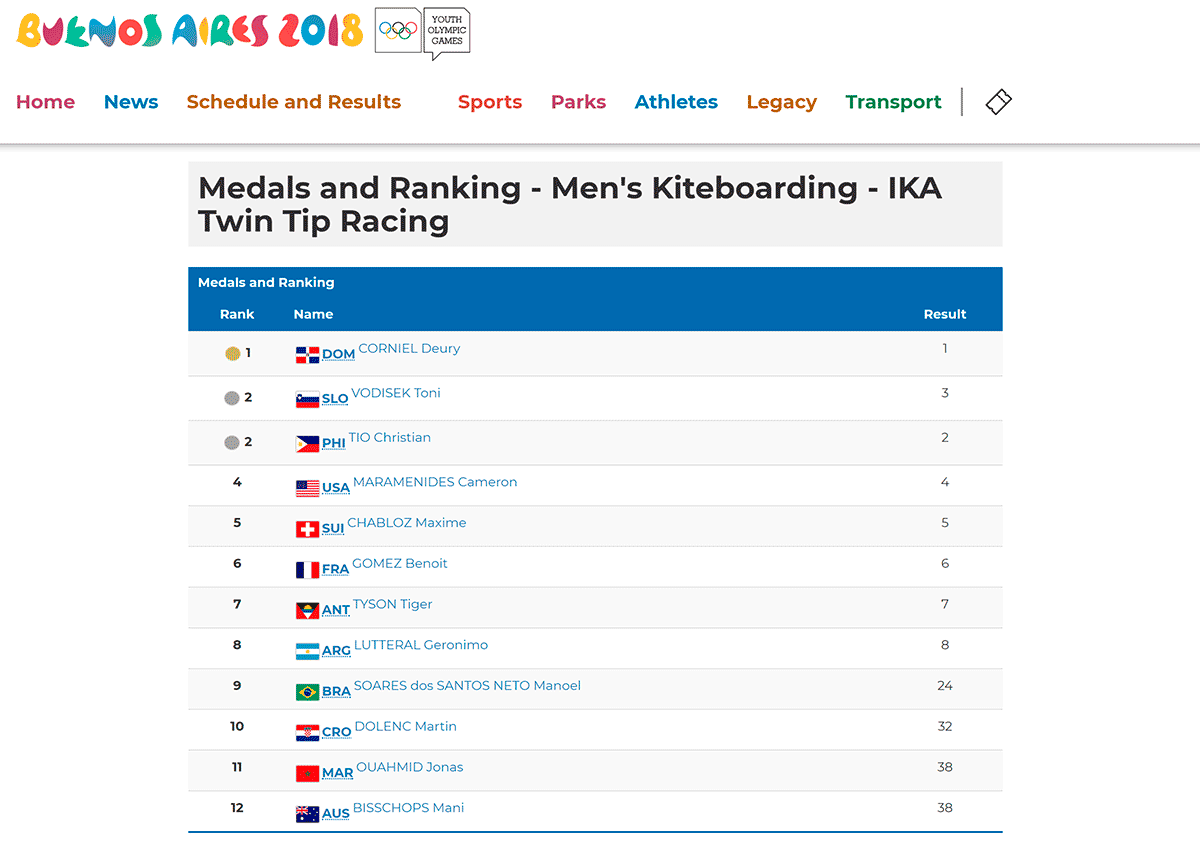
Task: Click the FRA country code link
Action: point(336,570)
